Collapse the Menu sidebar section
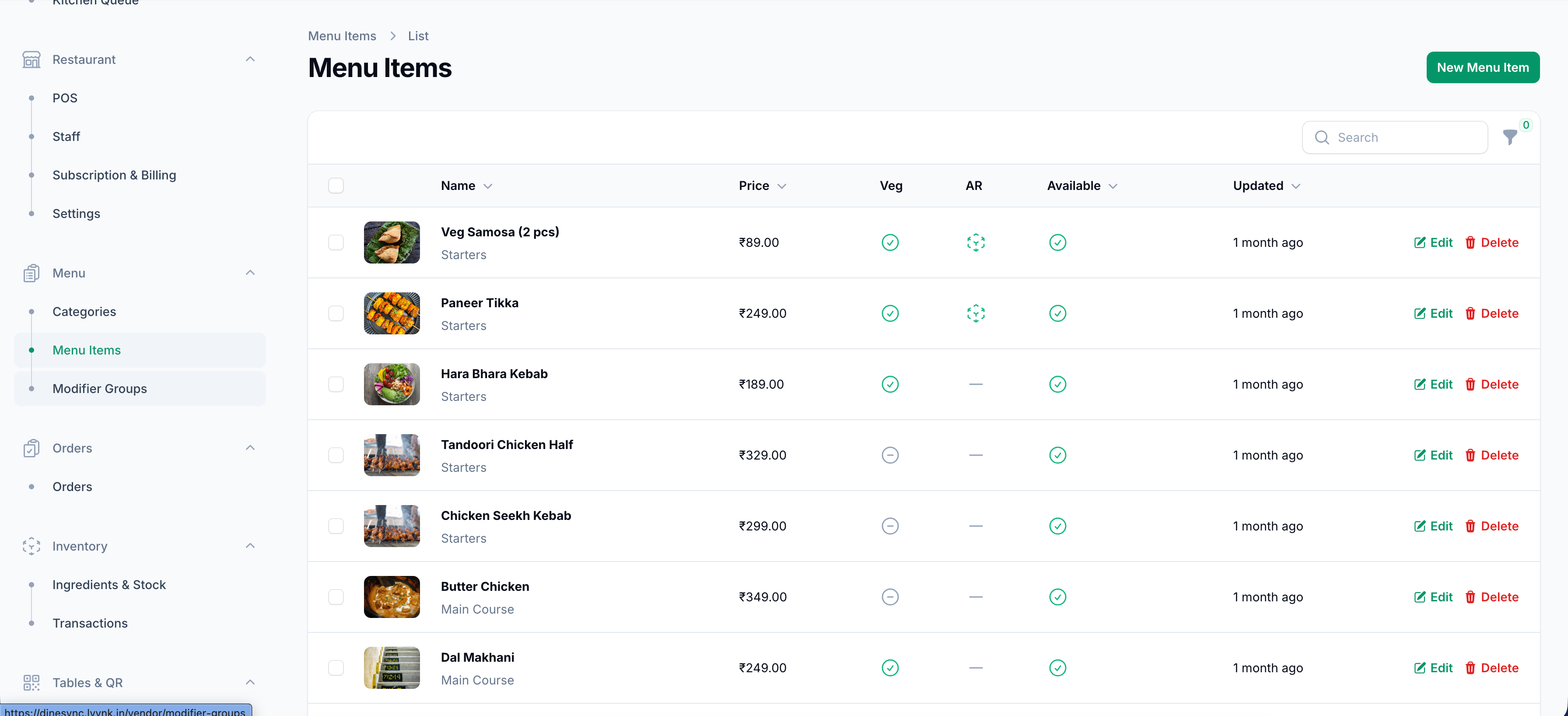 click(x=250, y=273)
